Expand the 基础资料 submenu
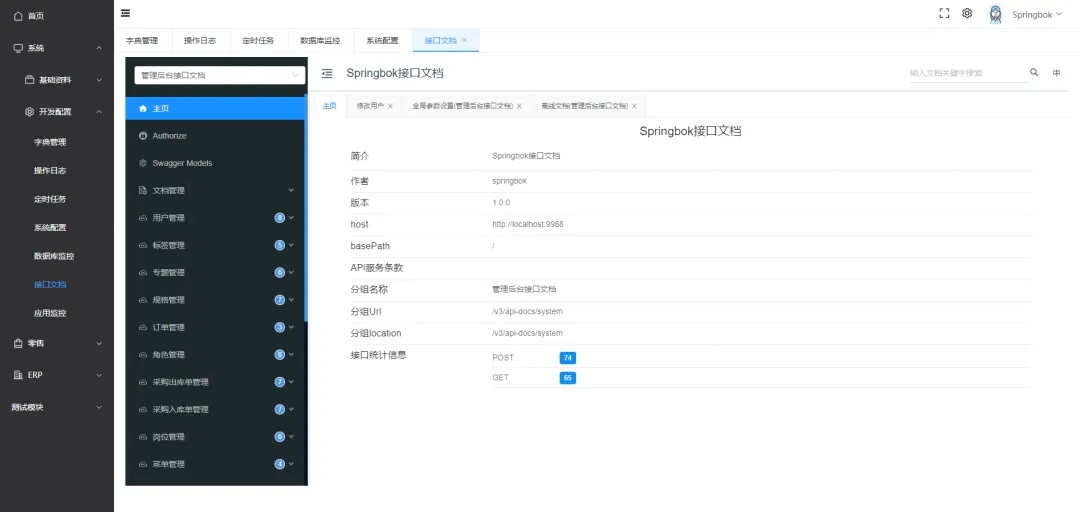1080x512 pixels. pos(56,80)
